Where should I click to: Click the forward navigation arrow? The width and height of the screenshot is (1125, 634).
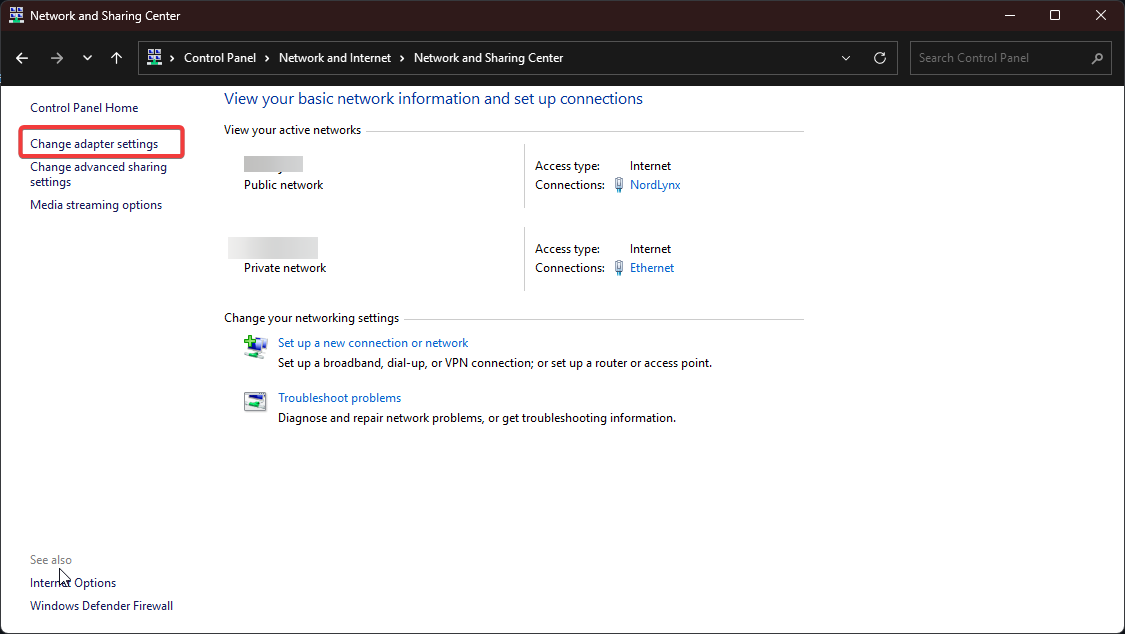pos(57,58)
